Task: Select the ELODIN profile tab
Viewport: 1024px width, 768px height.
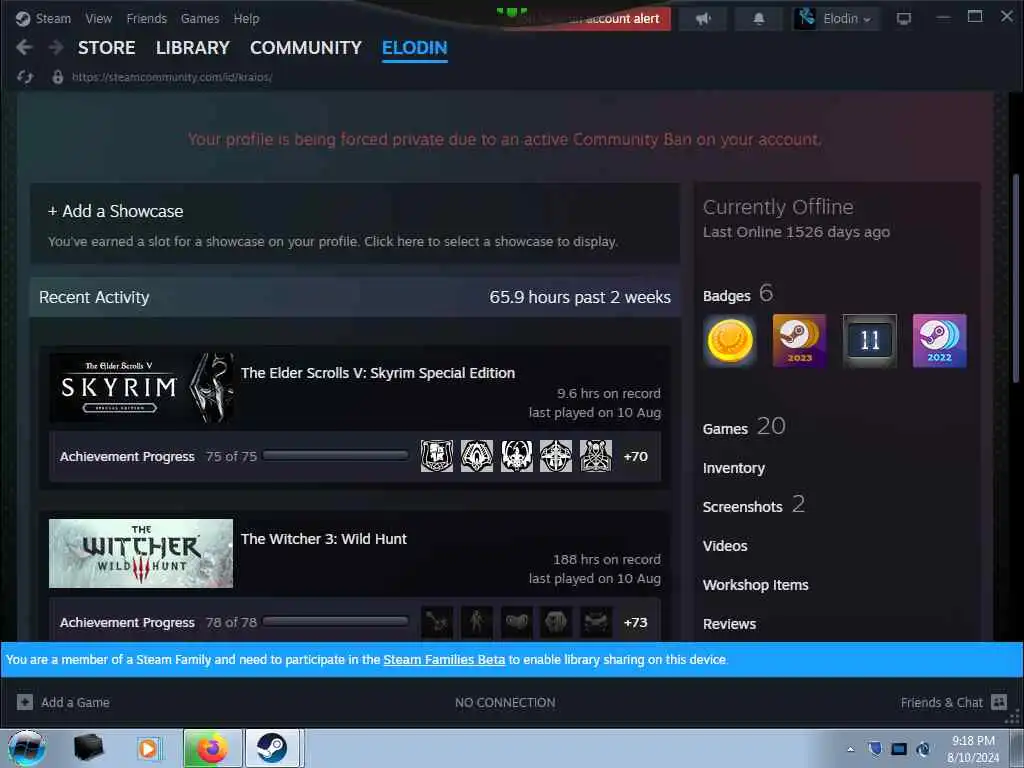Action: [x=415, y=48]
